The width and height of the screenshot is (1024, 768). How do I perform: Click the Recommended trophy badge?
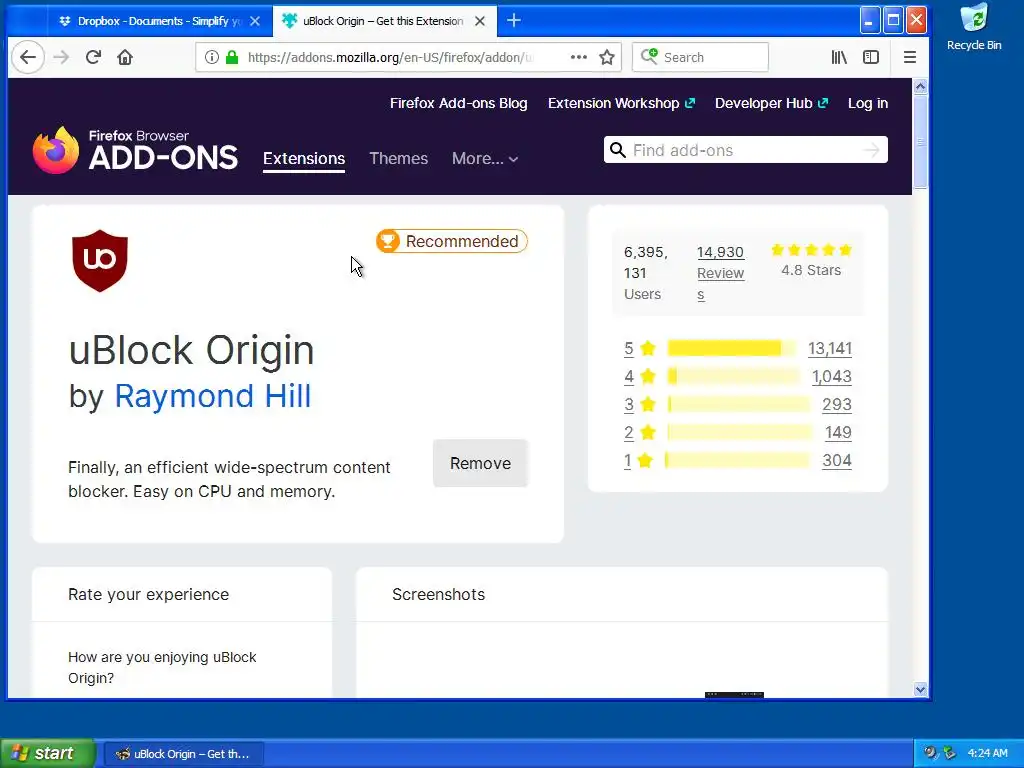452,241
